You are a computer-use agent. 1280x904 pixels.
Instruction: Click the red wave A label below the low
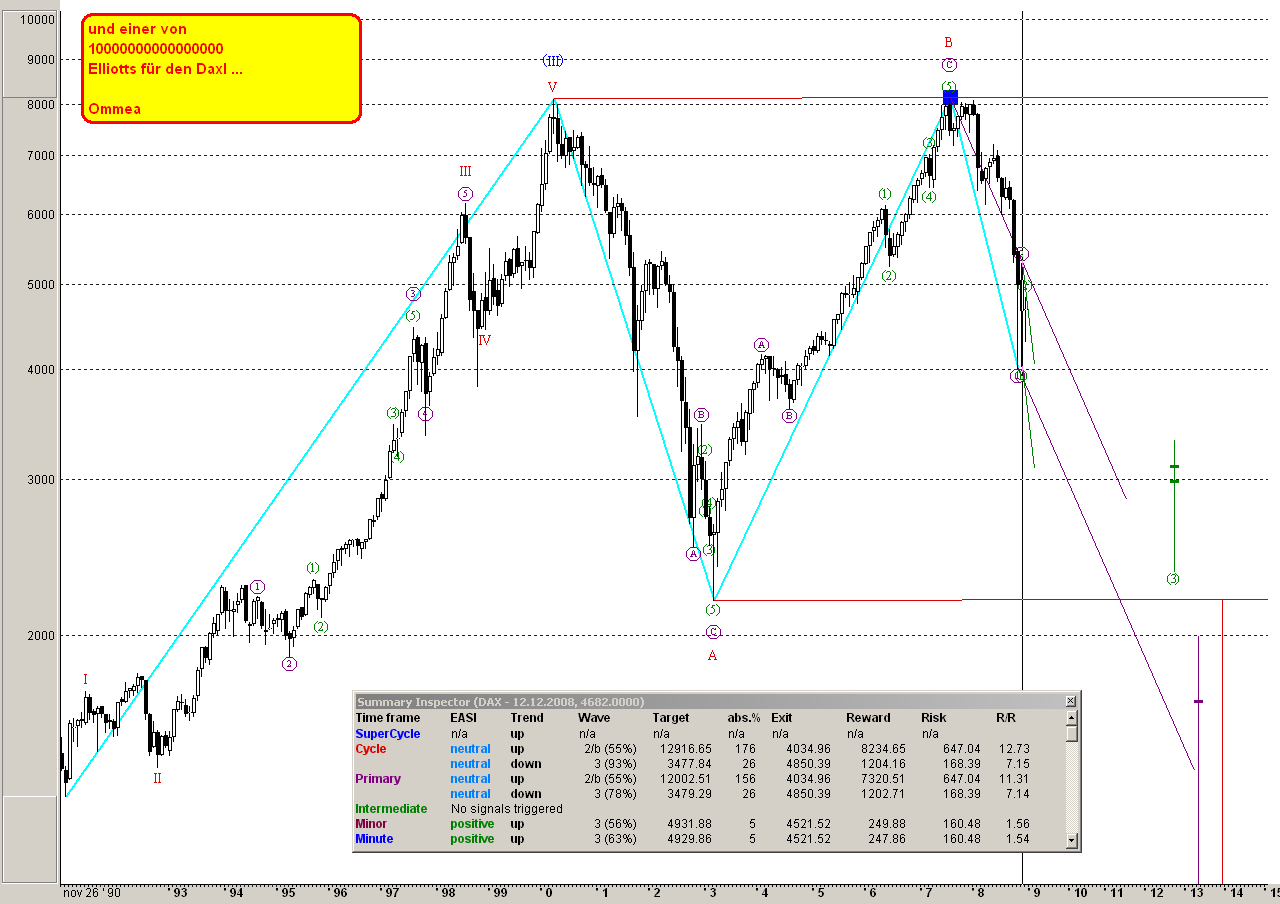(x=712, y=655)
